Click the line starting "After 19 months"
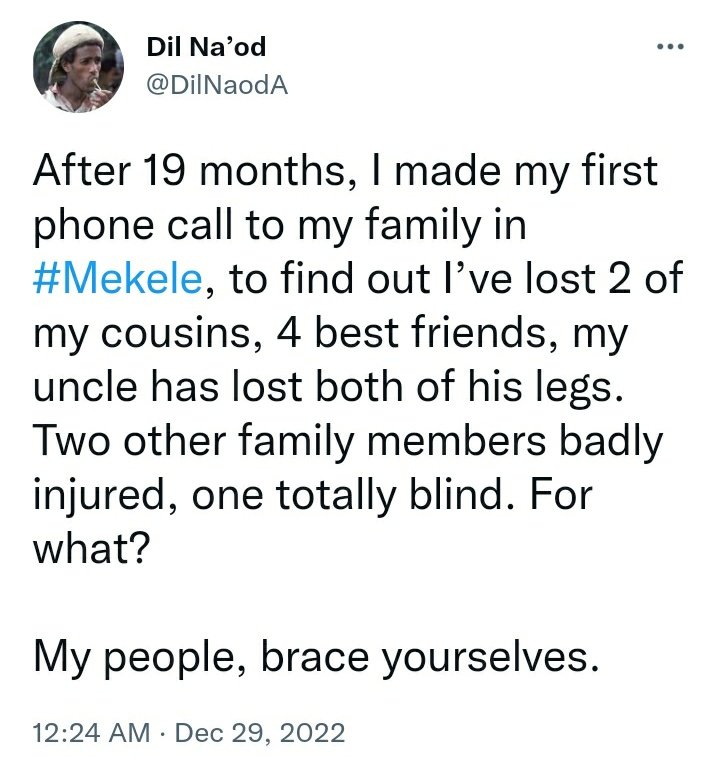Screen dimensions: 720x760 coord(345,171)
